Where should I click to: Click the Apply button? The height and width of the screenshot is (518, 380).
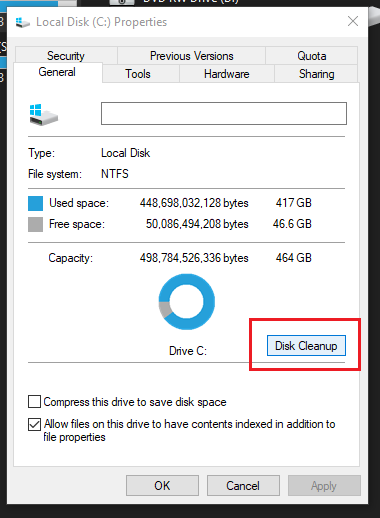324,486
